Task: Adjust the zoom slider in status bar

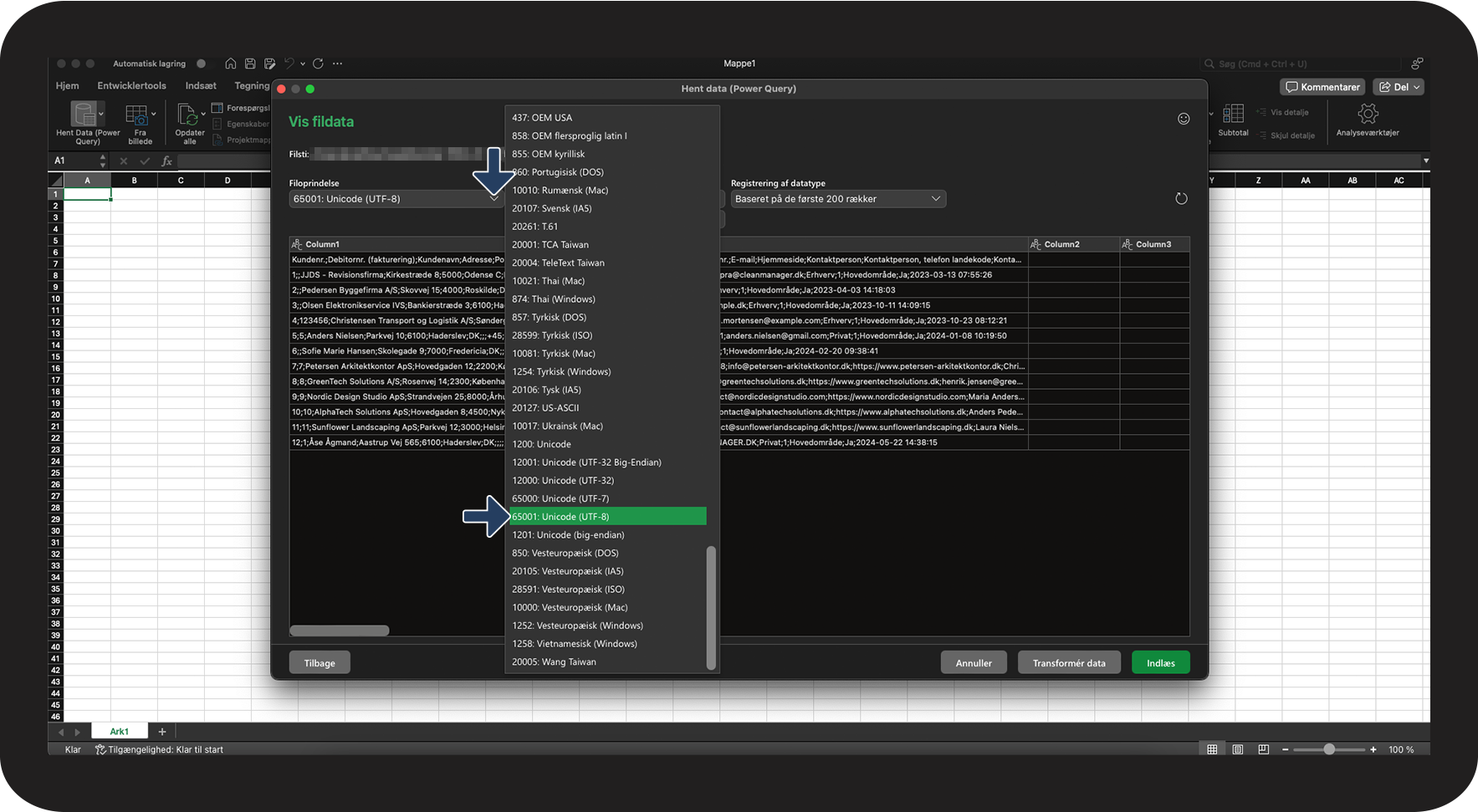Action: (x=1329, y=749)
